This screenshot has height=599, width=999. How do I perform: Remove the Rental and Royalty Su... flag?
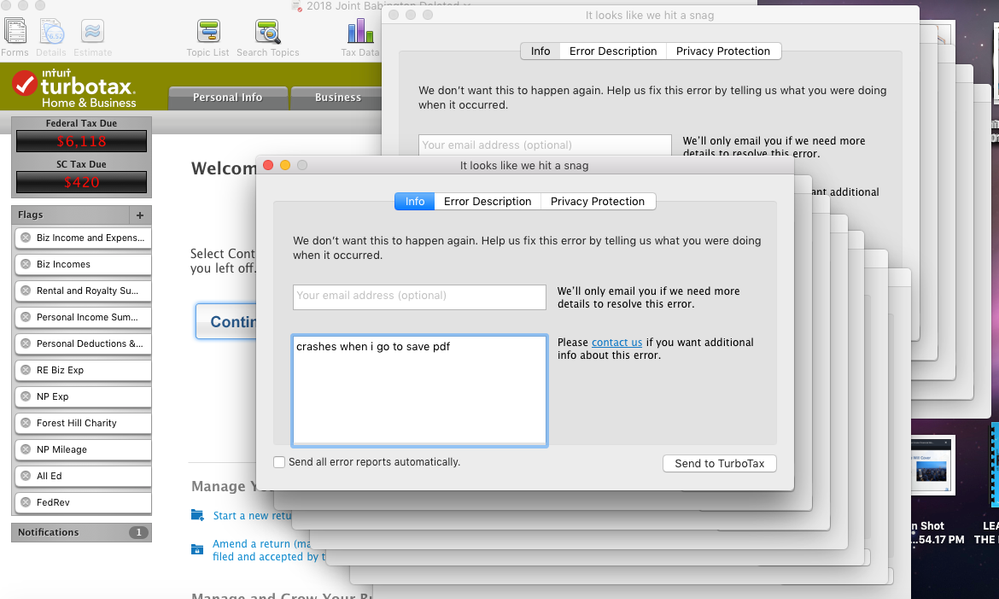25,291
